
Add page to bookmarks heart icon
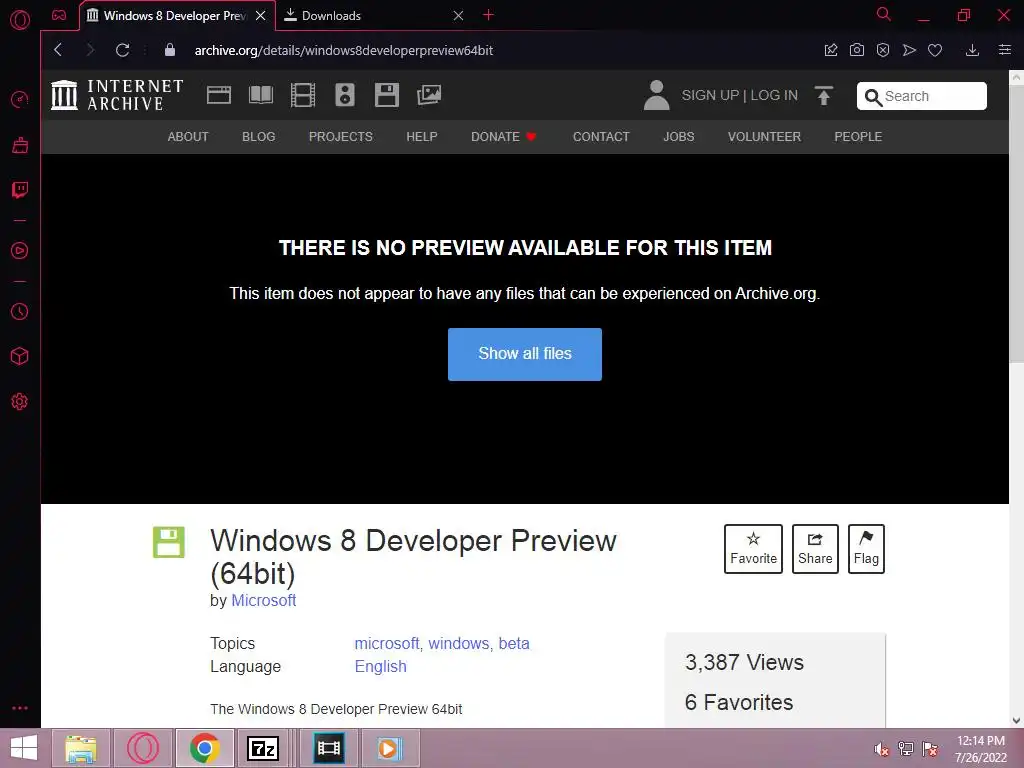pos(935,50)
